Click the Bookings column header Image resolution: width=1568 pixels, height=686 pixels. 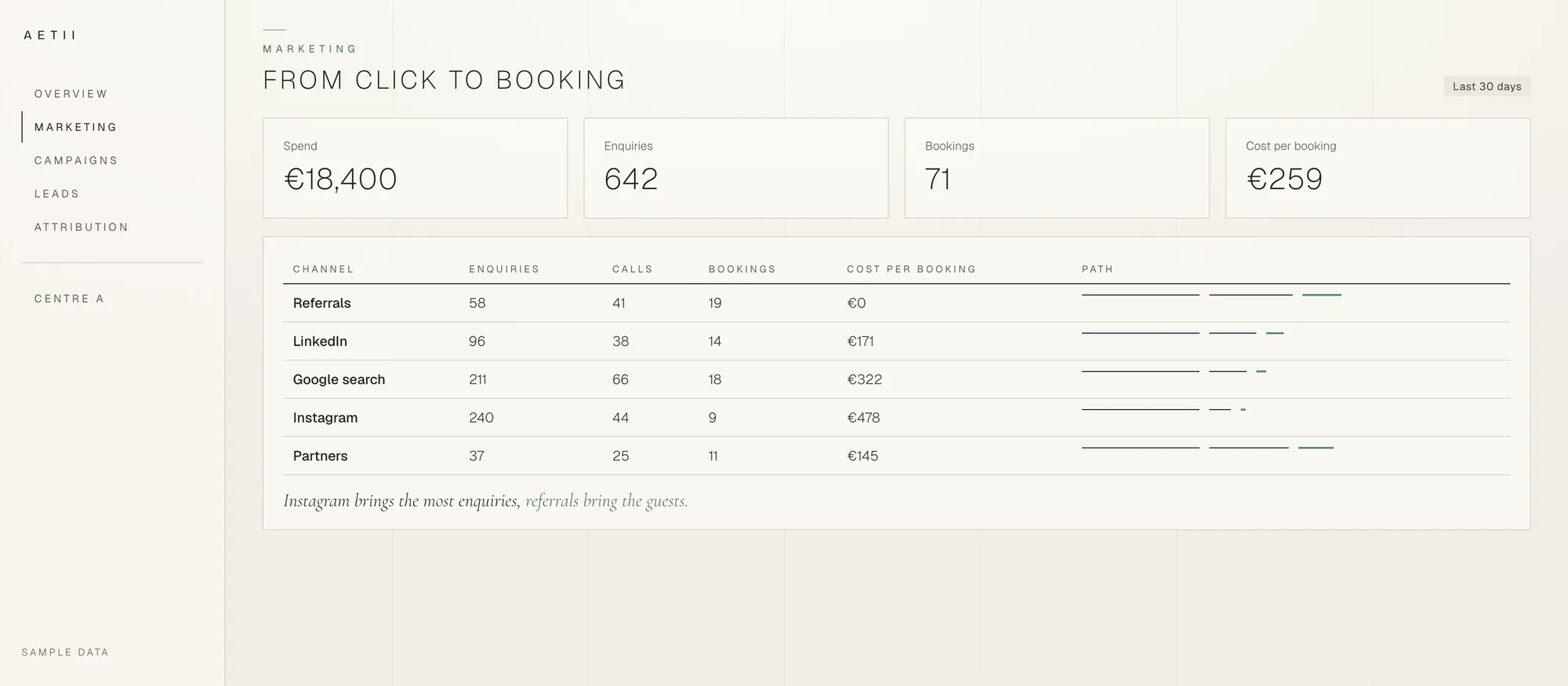pyautogui.click(x=742, y=269)
